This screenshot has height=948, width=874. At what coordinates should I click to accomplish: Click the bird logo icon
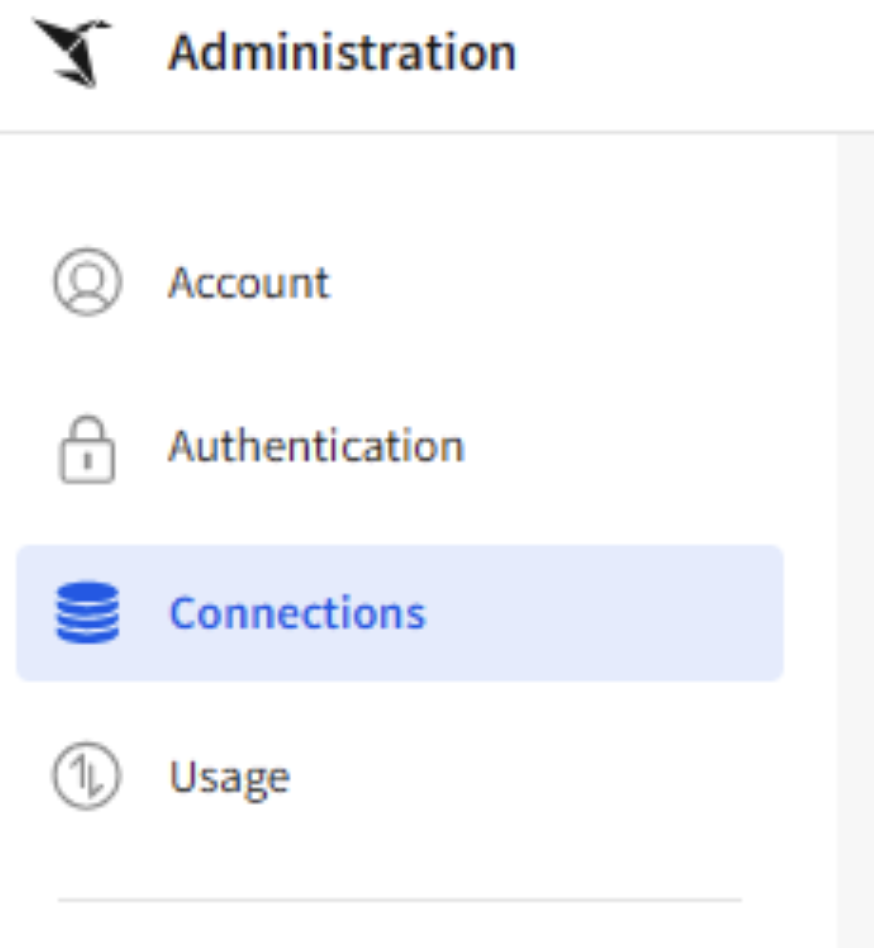73,52
